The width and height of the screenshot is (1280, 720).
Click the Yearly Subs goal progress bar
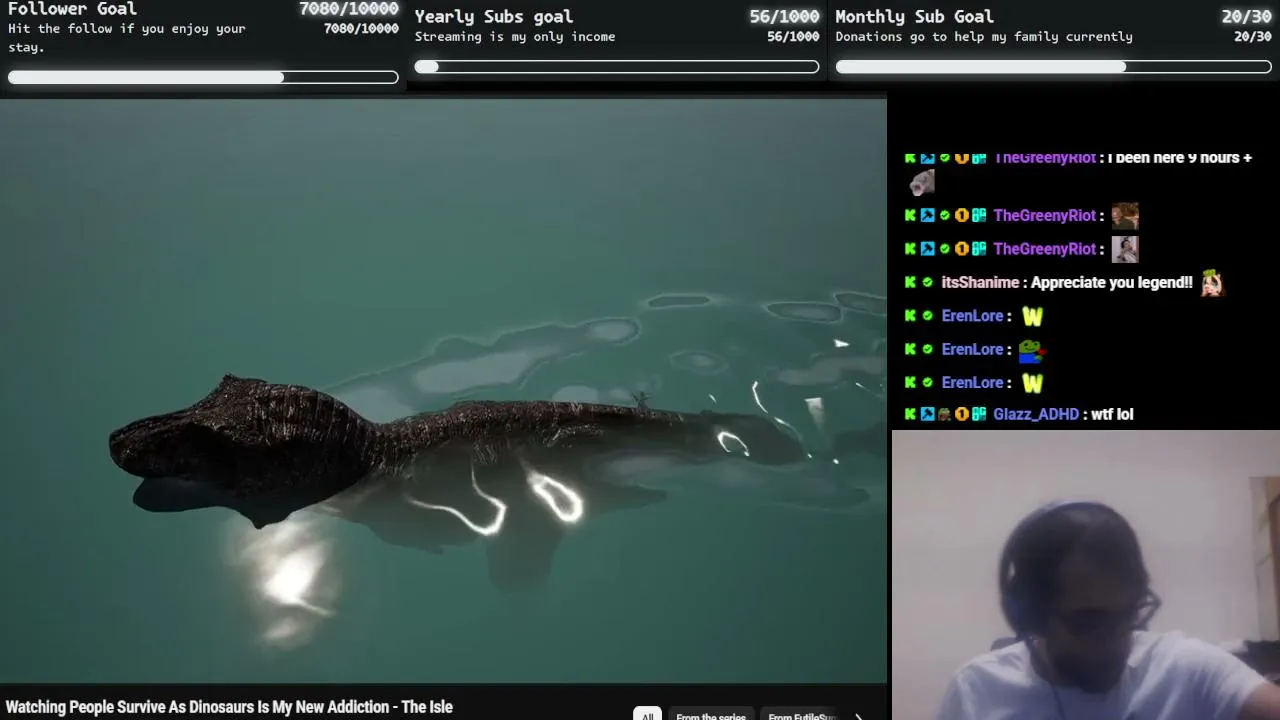click(x=617, y=67)
